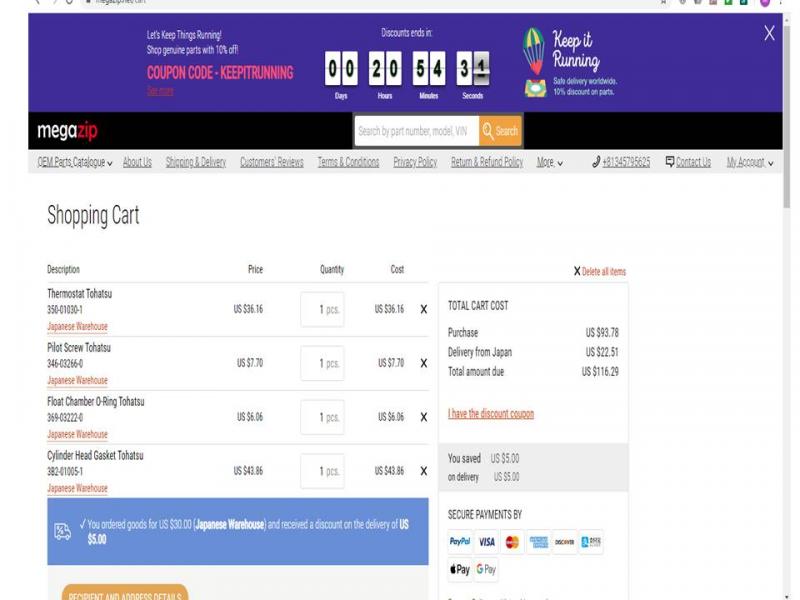This screenshot has width=800, height=600.
Task: Remove Cylinder Head Gasket Tohatsu from cart
Action: [423, 472]
